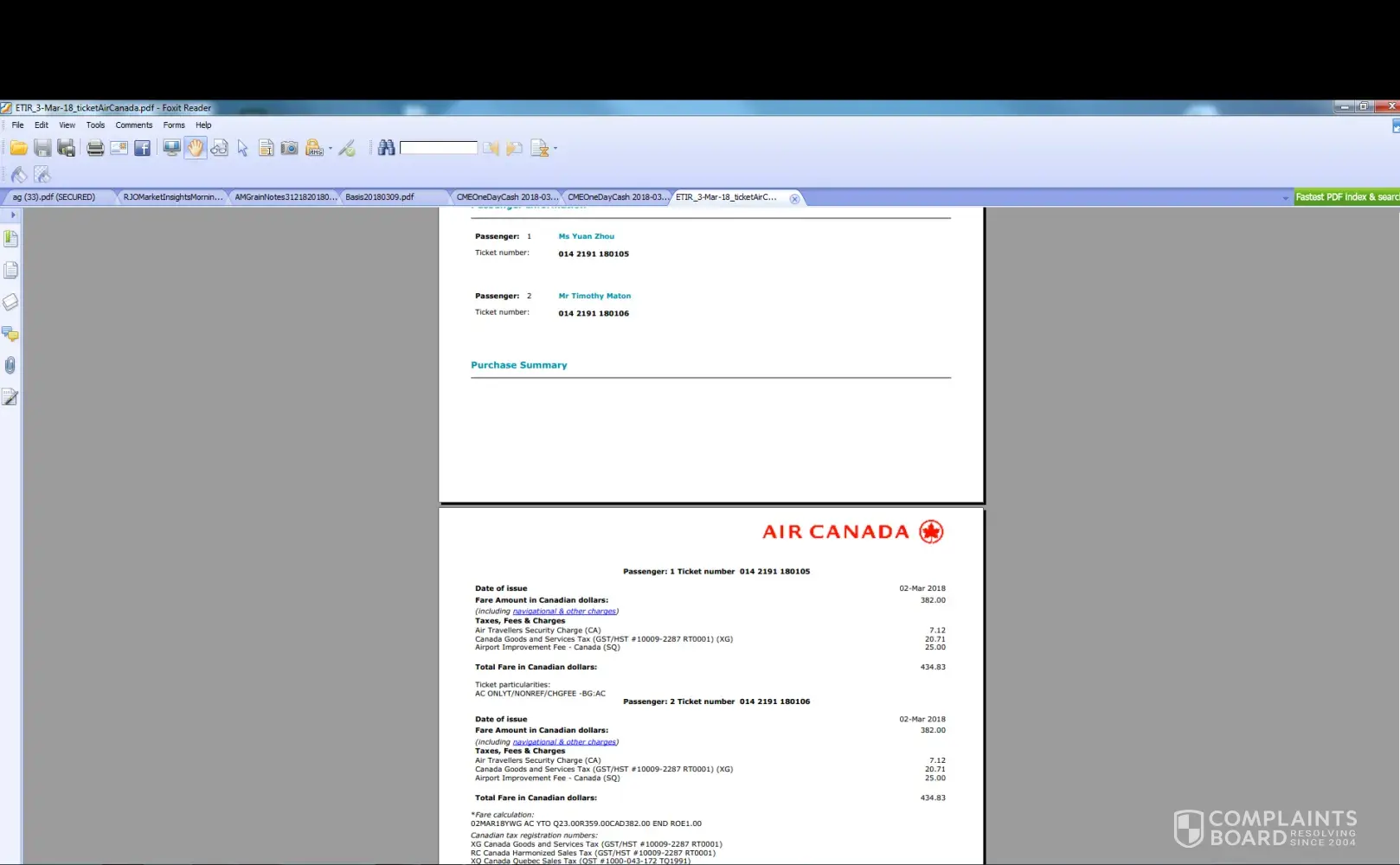Viewport: 1400px width, 865px height.
Task: Click inside the toolbar search field
Action: (x=438, y=148)
